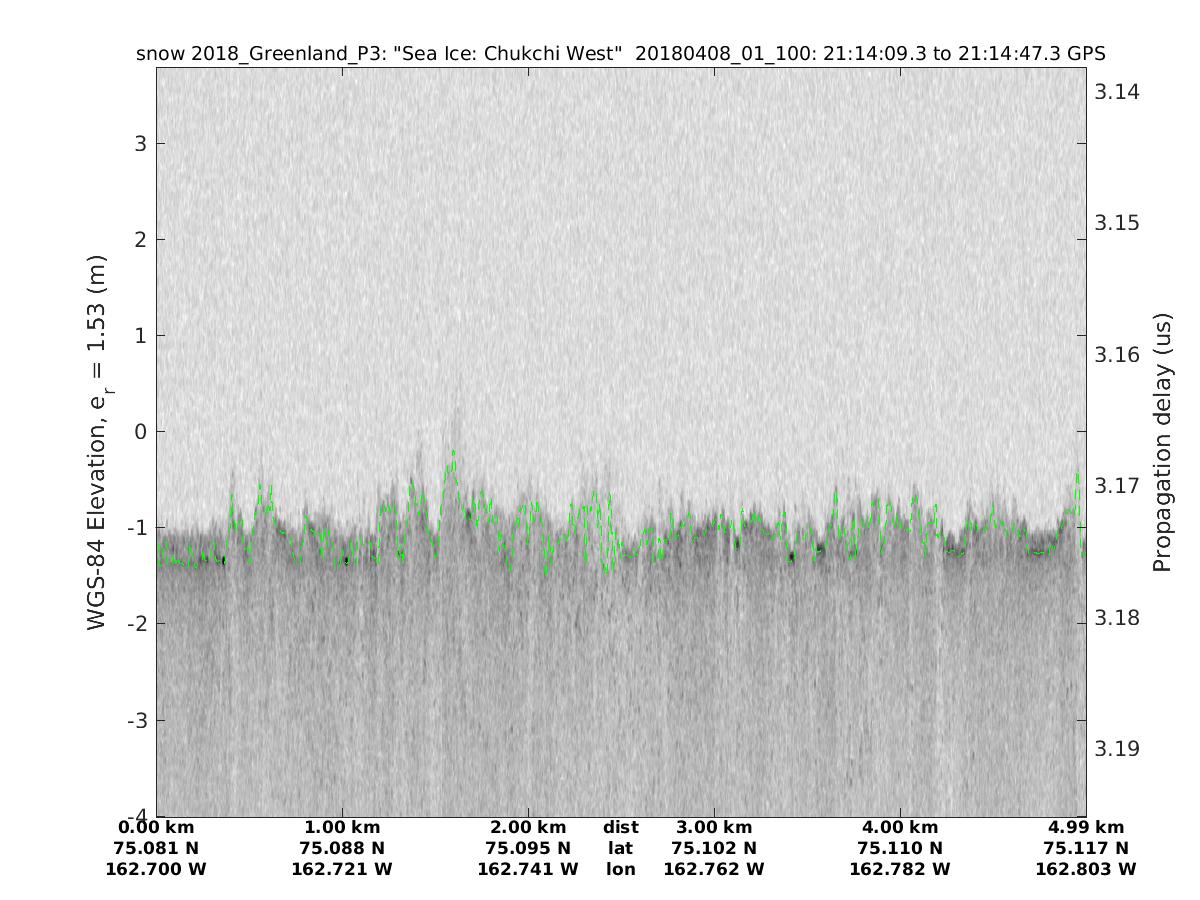Select the 162.762 W longitude label
The height and width of the screenshot is (900, 1200).
(714, 869)
